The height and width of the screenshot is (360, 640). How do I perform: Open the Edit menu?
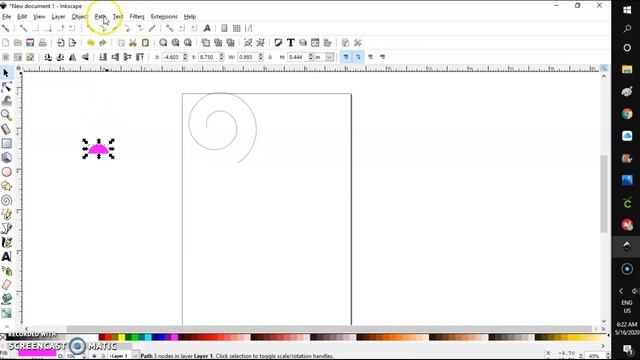coord(22,17)
